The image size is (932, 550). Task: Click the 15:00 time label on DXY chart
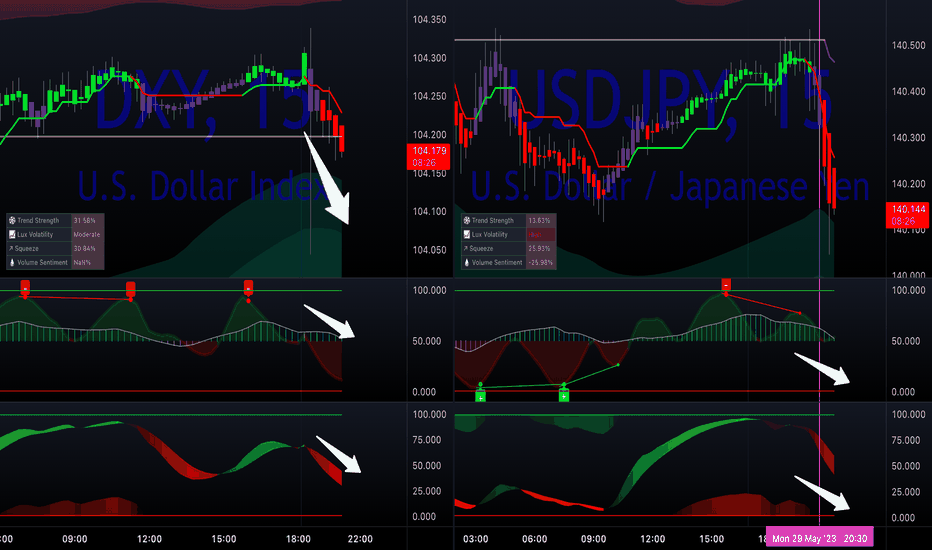(x=223, y=539)
